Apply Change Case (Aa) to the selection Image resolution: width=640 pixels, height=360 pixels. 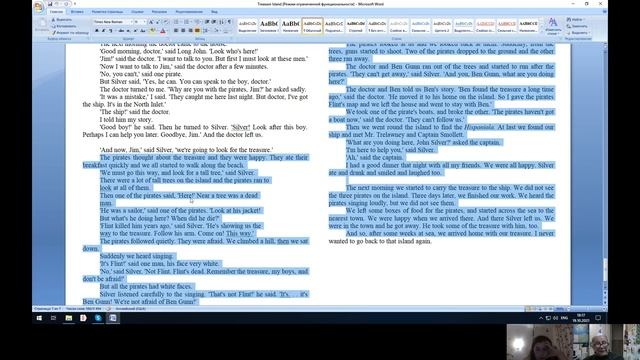coord(143,31)
